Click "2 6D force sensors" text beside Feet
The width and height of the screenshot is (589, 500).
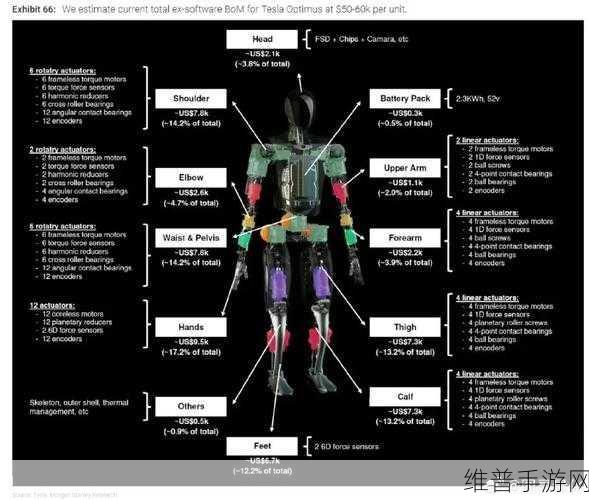coord(346,446)
